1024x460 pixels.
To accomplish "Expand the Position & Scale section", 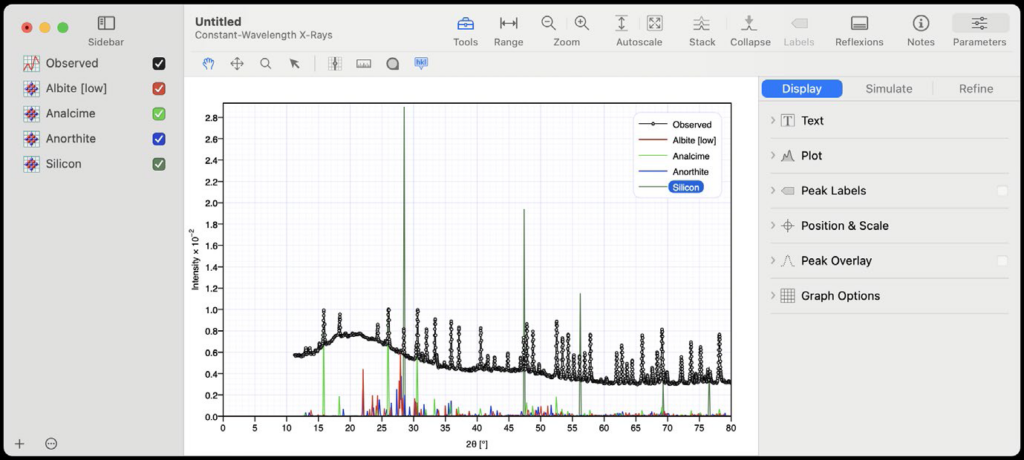I will tap(773, 226).
